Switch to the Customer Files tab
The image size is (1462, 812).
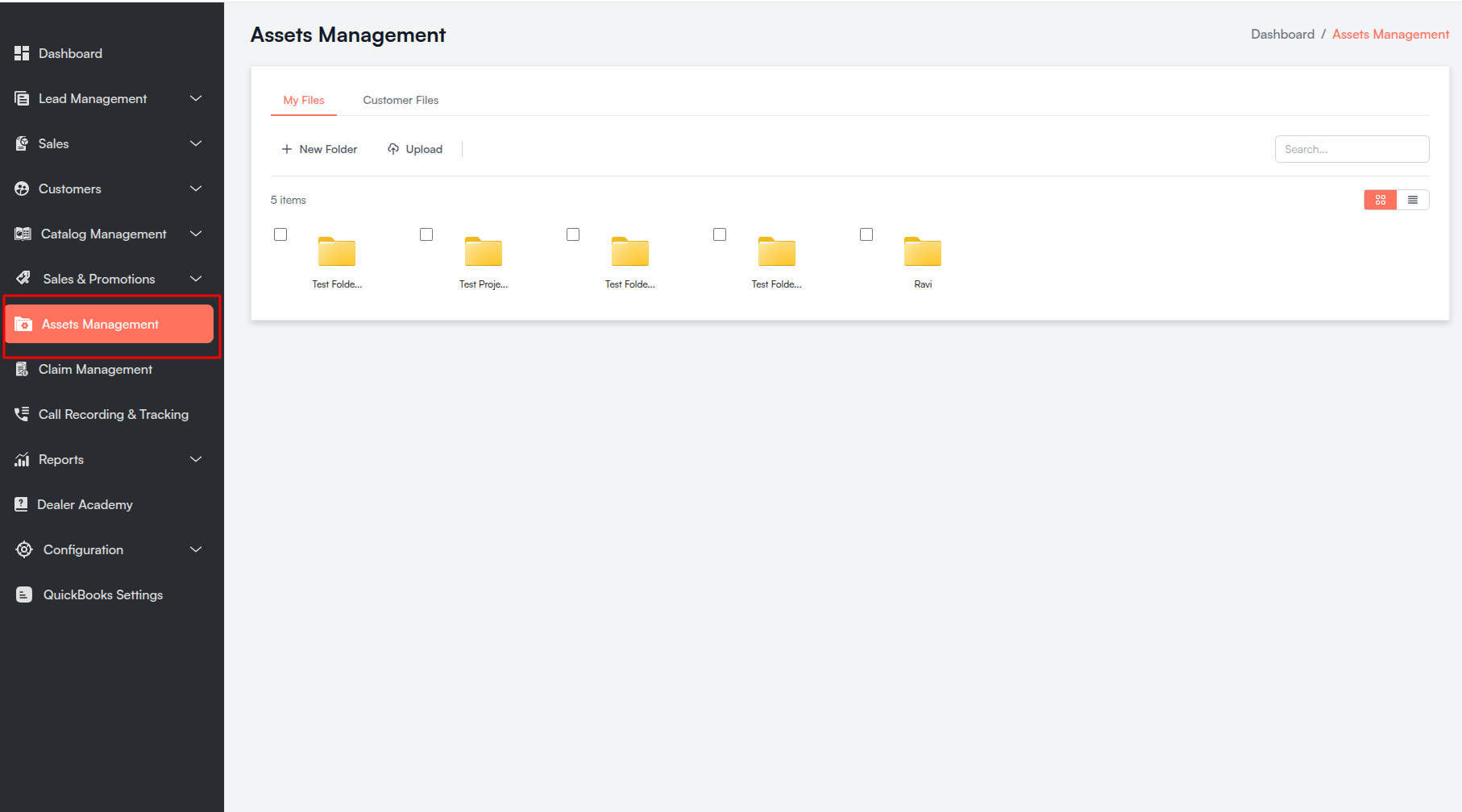401,100
